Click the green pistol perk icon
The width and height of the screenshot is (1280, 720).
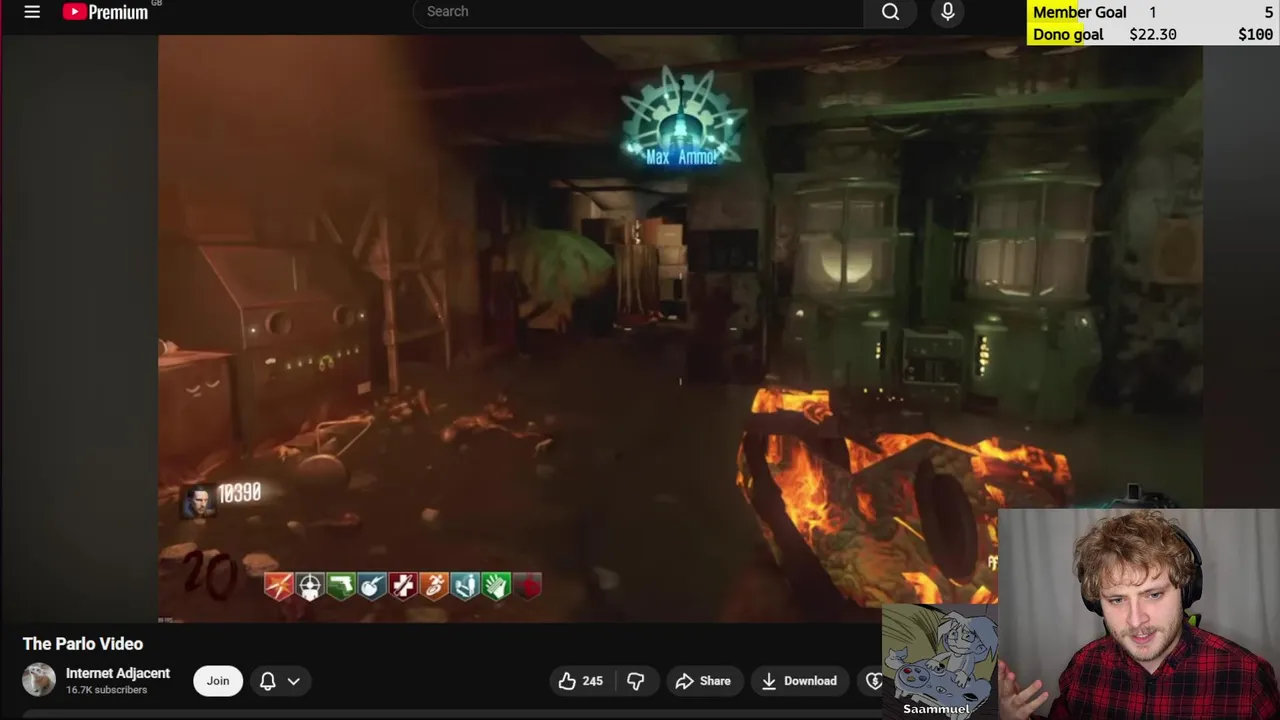[x=341, y=586]
